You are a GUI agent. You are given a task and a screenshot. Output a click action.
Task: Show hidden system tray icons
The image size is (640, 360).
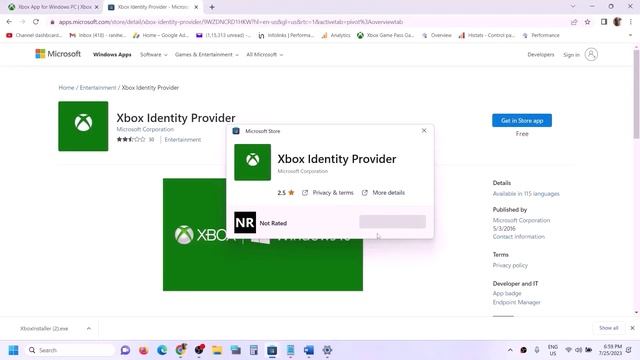[x=510, y=350]
